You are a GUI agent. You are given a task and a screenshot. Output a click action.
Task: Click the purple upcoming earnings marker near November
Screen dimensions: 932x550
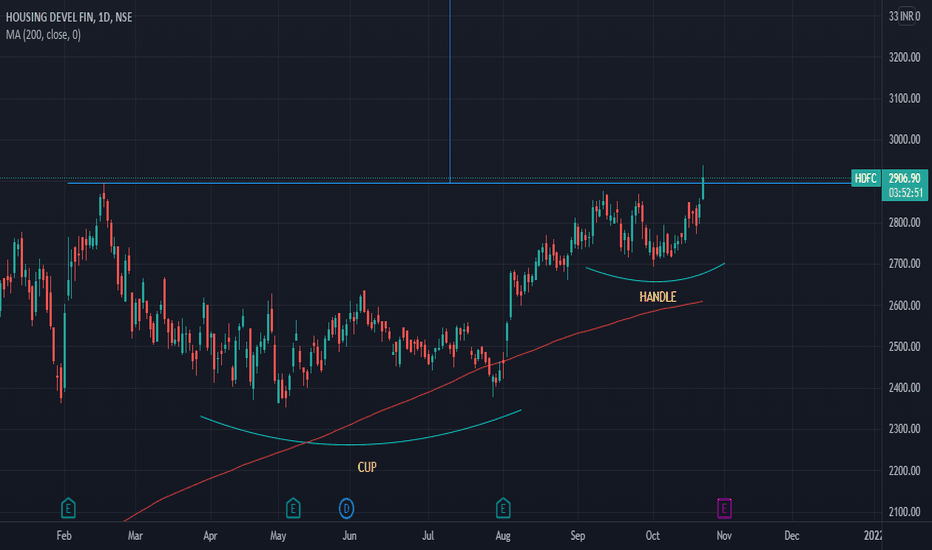724,508
